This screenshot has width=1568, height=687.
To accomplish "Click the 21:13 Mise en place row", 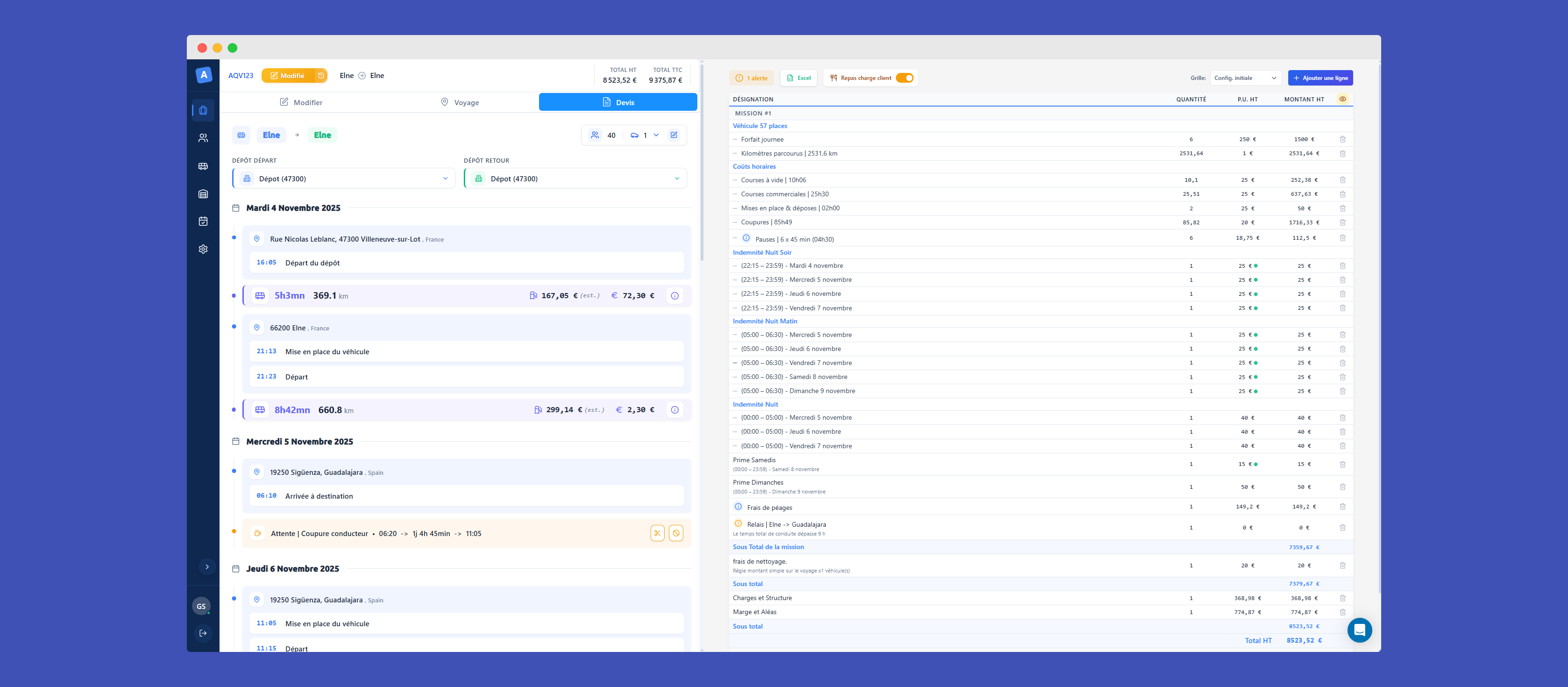I will [466, 351].
